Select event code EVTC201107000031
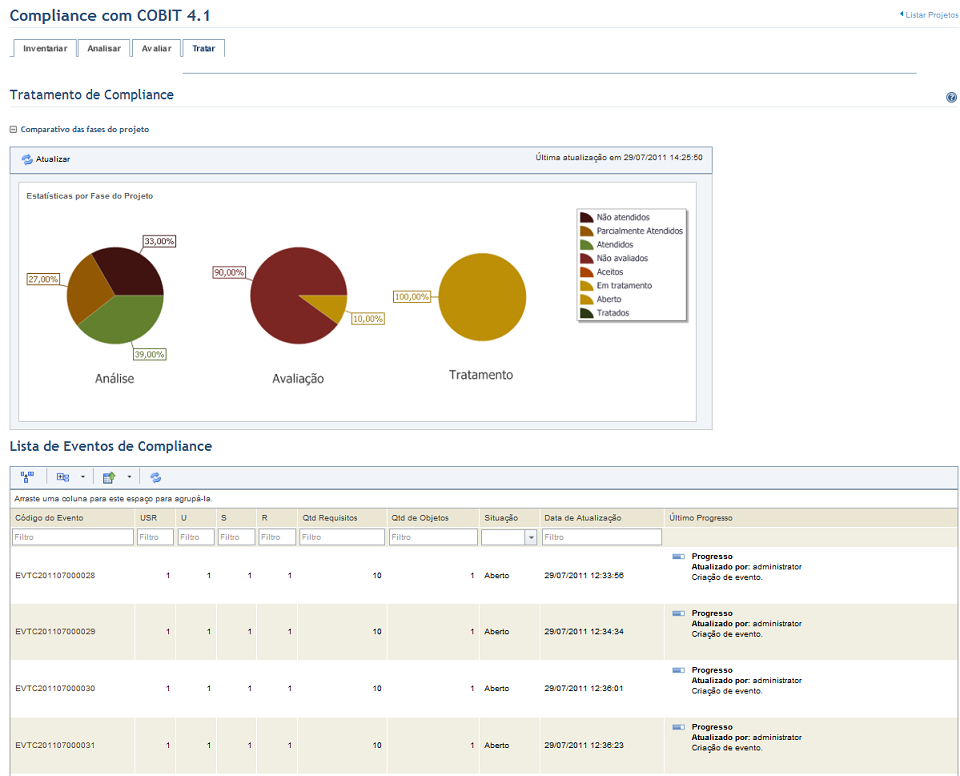This screenshot has height=776, width=960. 55,745
